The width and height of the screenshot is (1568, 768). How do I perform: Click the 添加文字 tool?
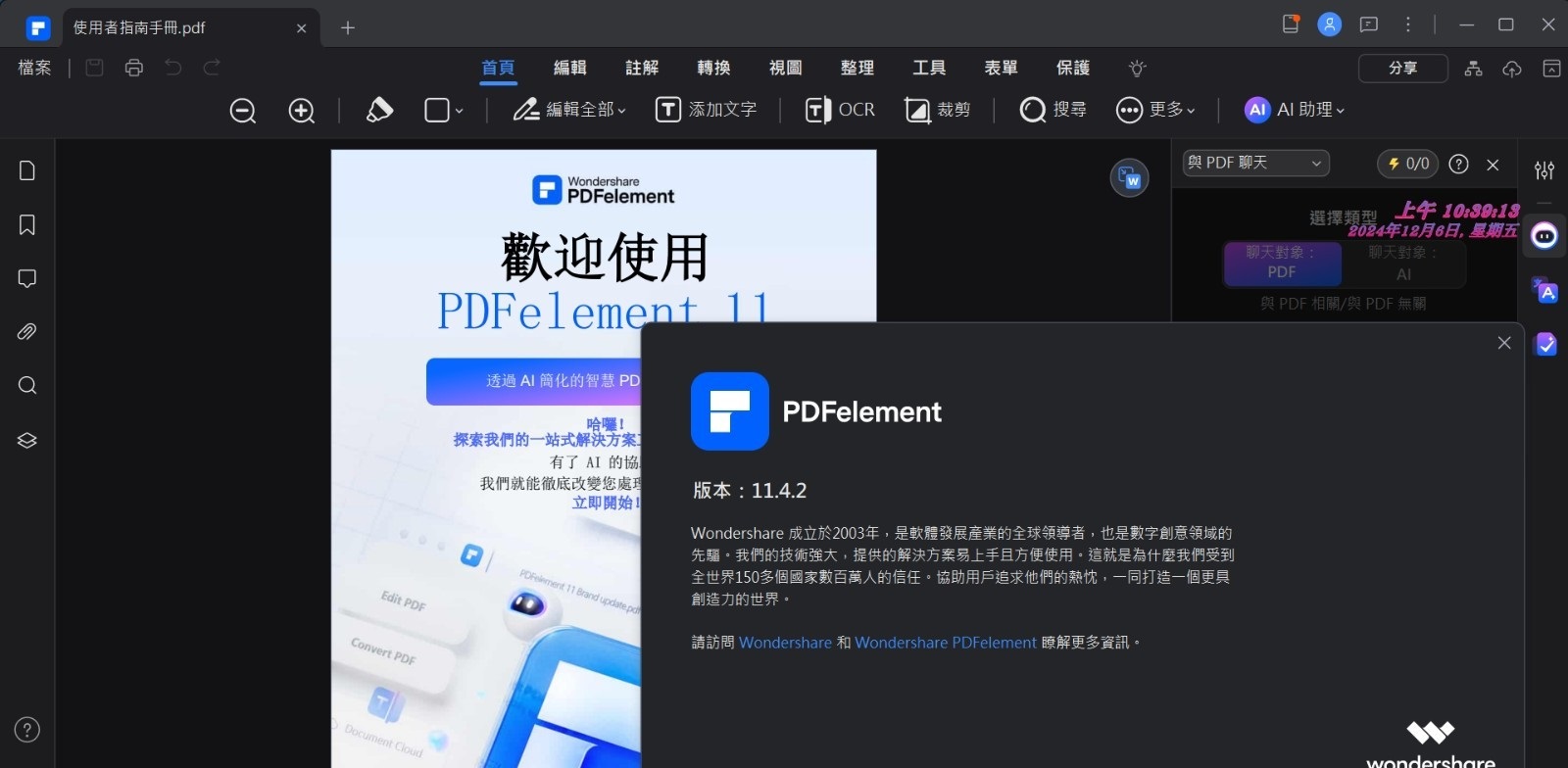706,110
